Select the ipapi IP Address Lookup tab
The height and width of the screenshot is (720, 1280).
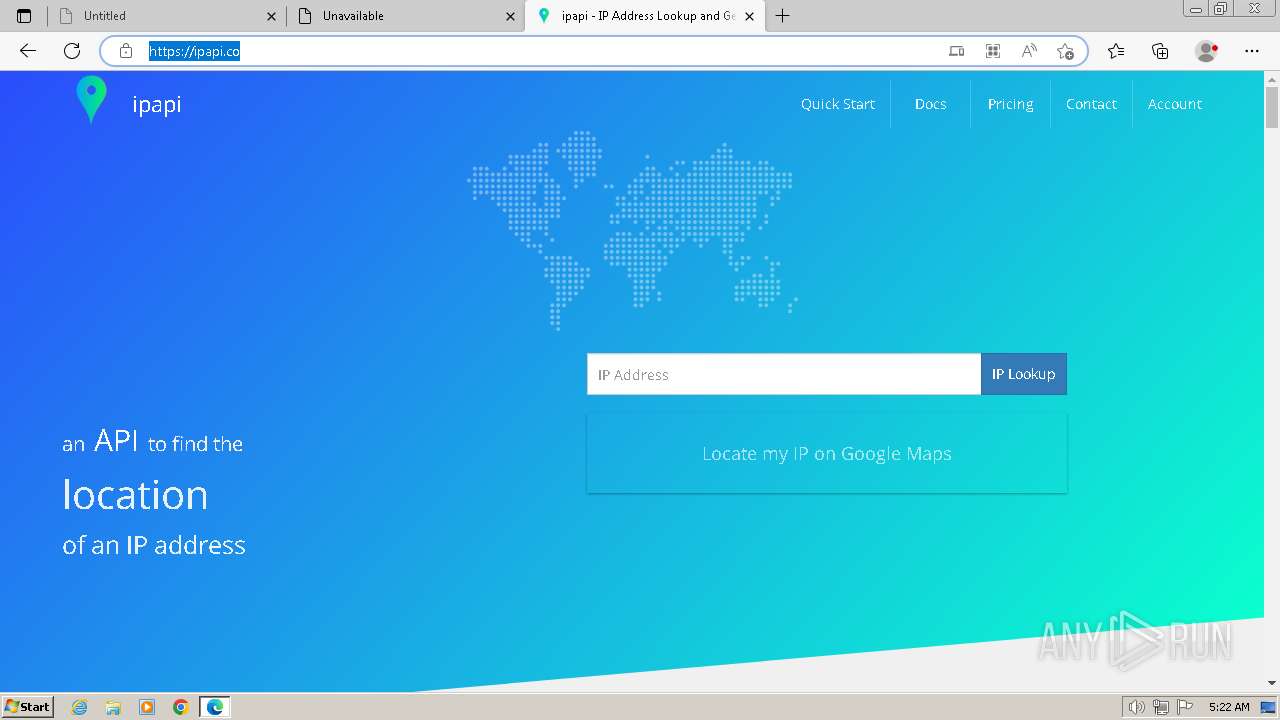pos(645,16)
